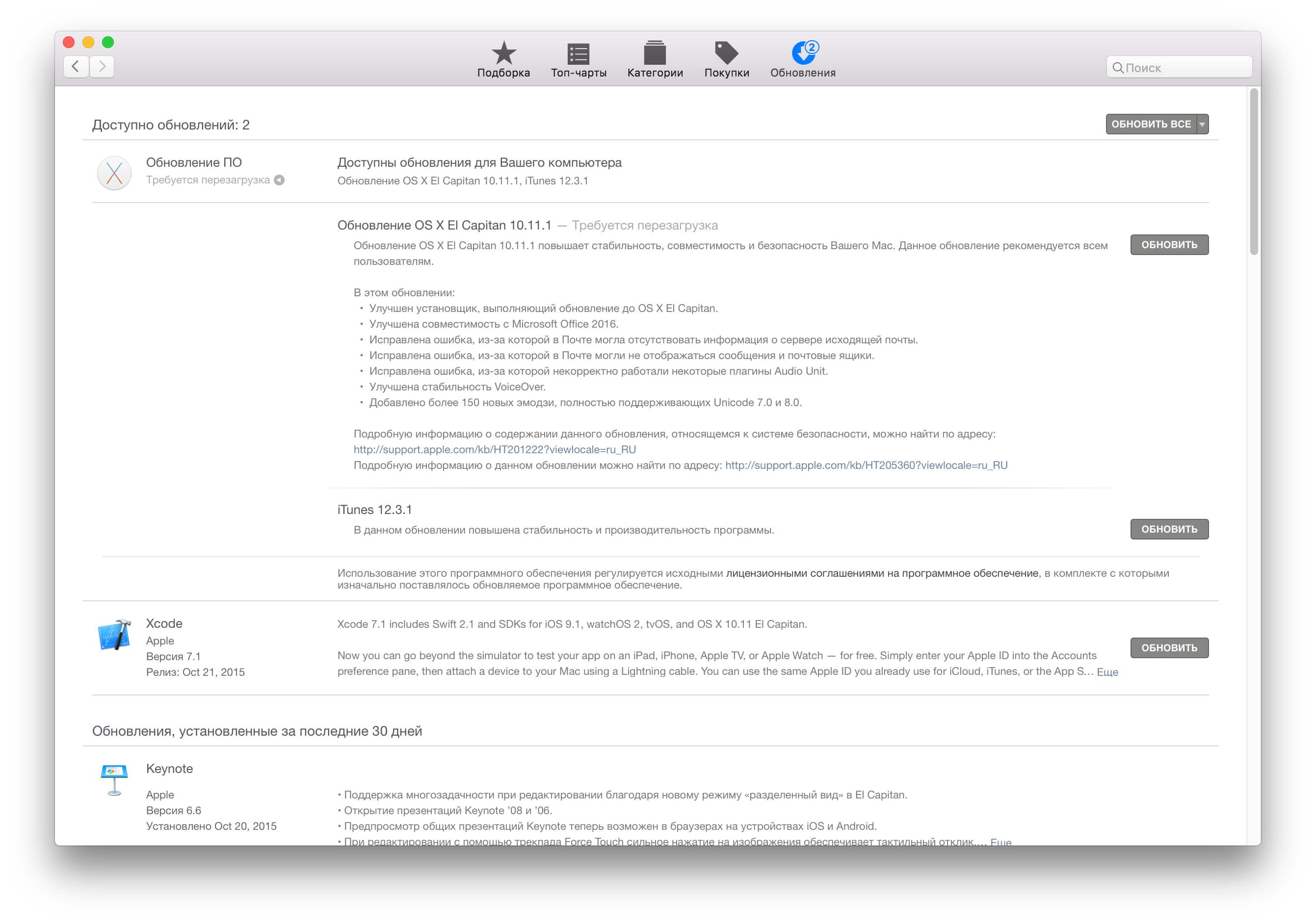1316x924 pixels.
Task: Click the Keynote app icon
Action: (x=114, y=780)
